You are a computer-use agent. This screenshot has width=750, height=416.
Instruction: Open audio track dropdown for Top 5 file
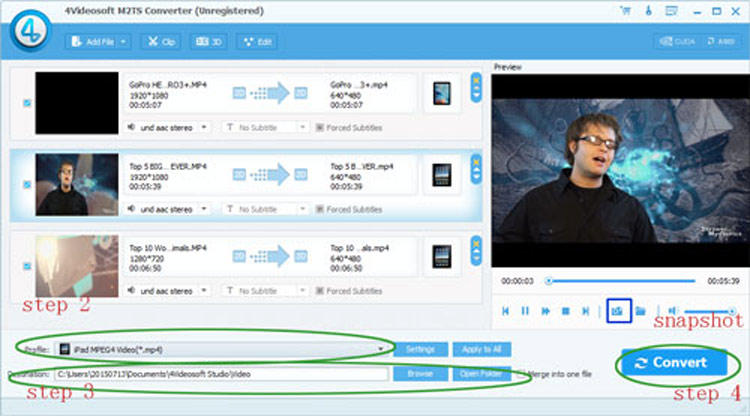204,209
